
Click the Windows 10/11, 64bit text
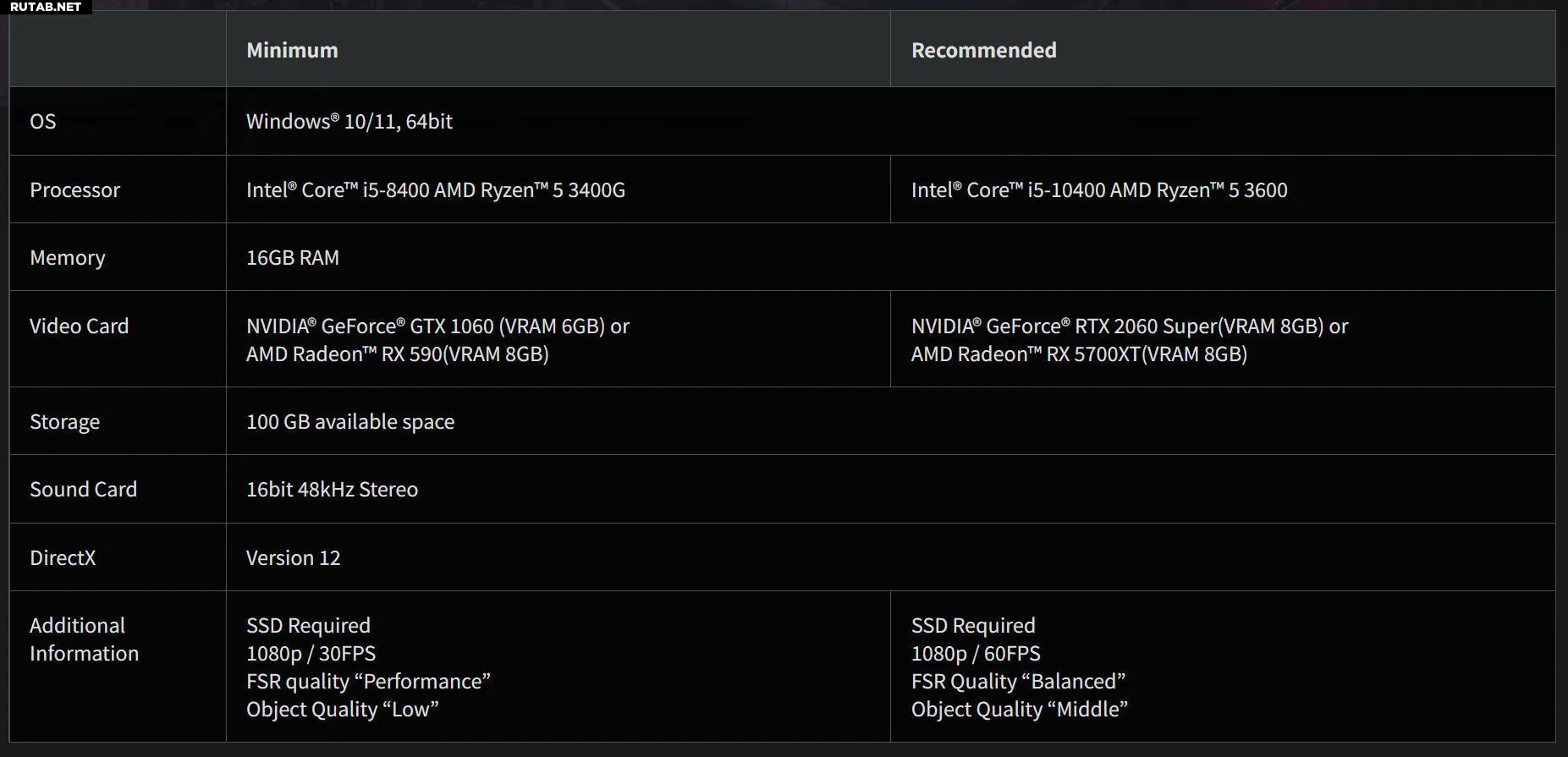point(349,122)
